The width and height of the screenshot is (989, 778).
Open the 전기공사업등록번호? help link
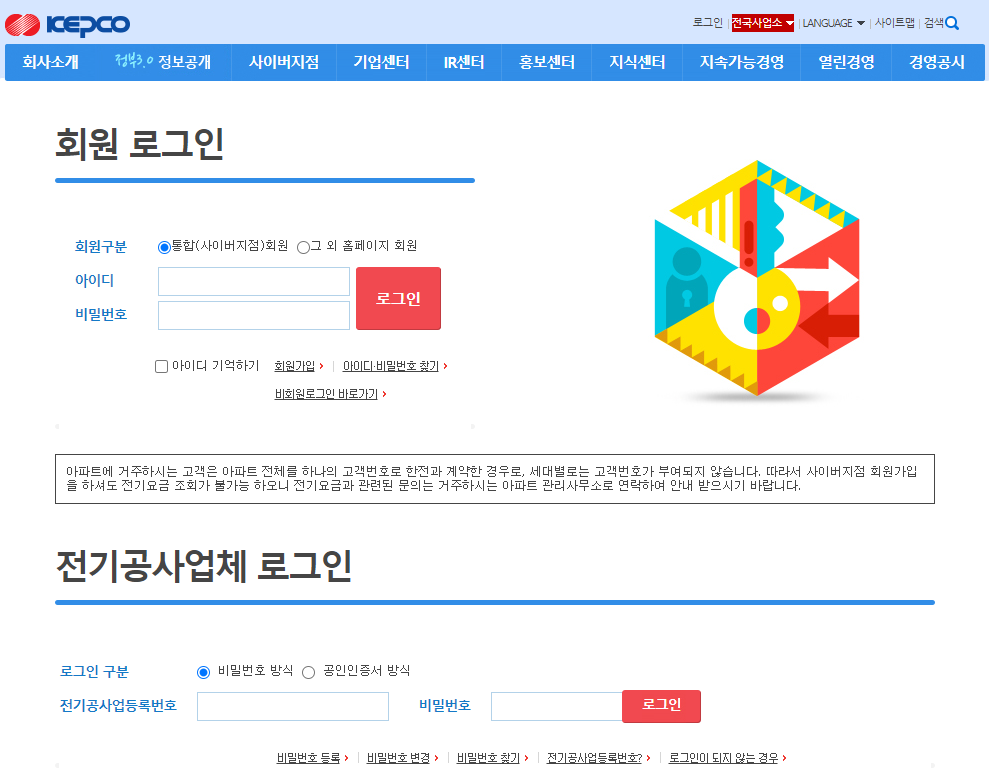coord(594,757)
